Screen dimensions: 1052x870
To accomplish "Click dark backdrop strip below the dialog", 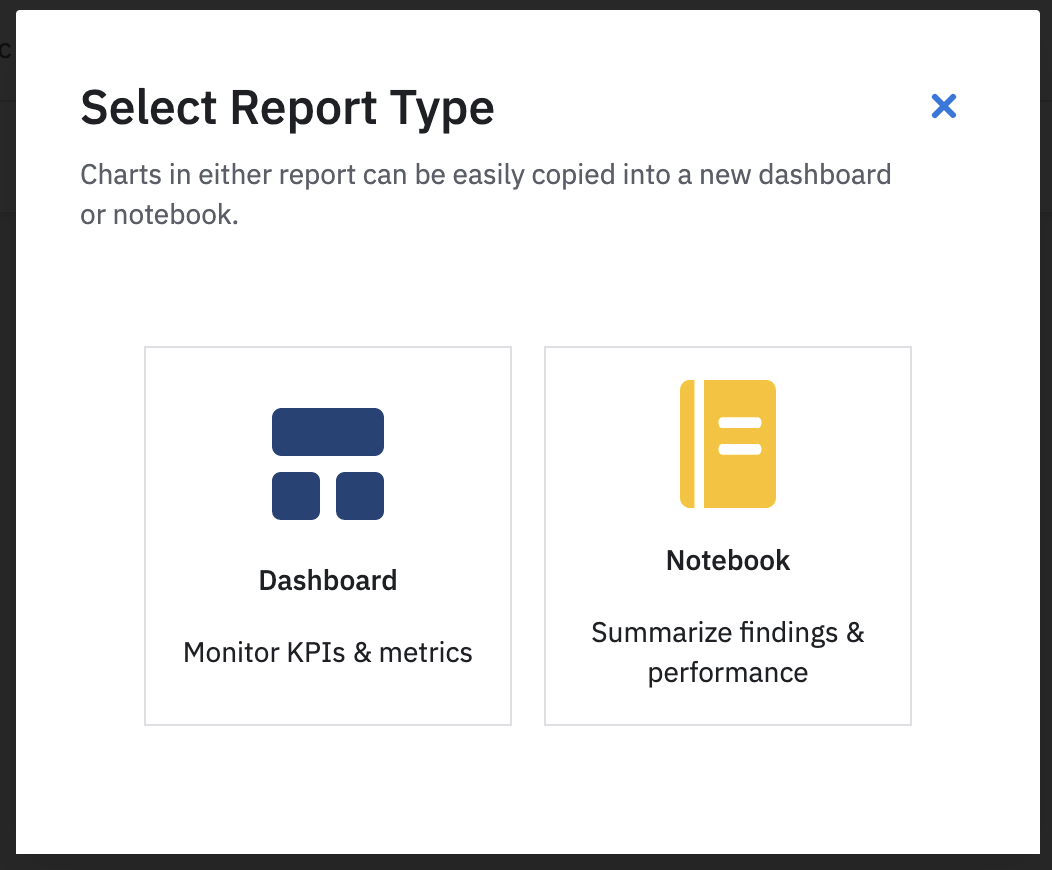I will (526, 862).
